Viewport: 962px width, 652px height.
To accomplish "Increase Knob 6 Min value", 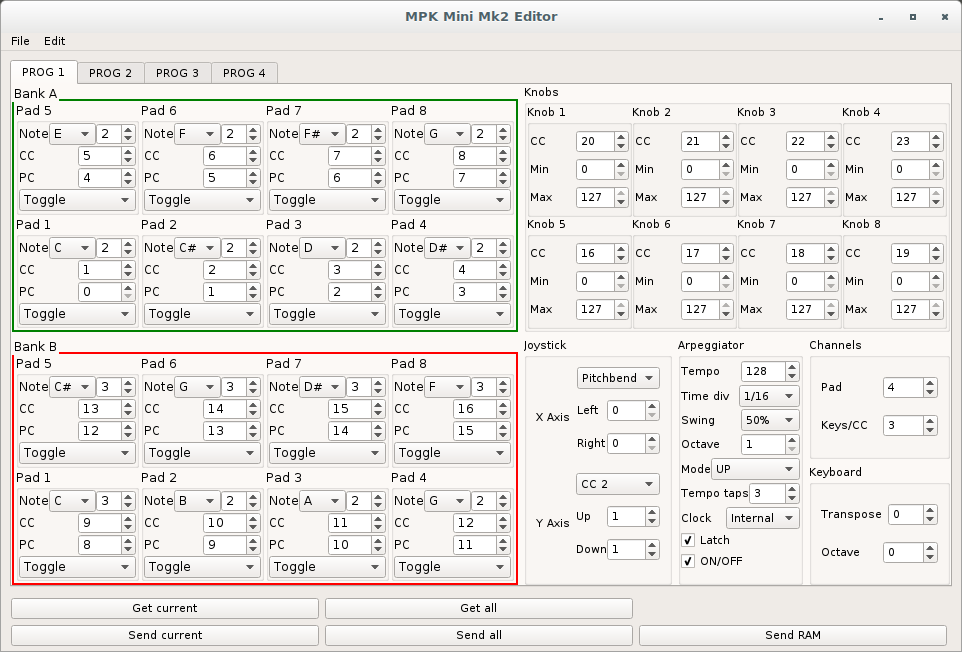I will tap(726, 277).
